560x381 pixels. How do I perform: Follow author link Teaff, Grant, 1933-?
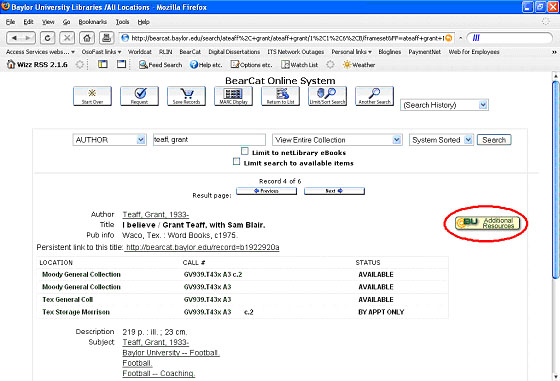pos(156,215)
